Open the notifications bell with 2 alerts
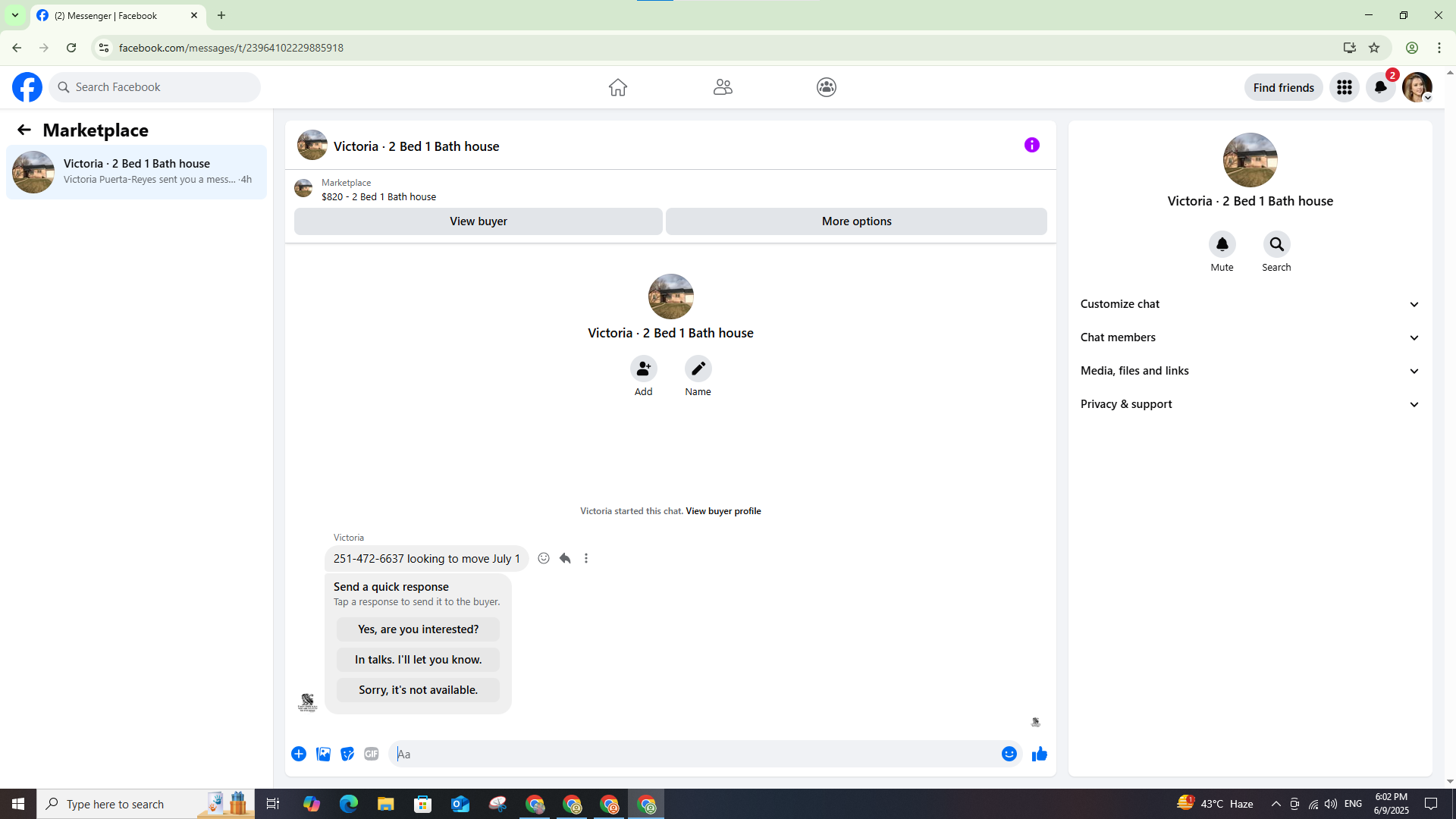Viewport: 1456px width, 819px height. coord(1381,87)
